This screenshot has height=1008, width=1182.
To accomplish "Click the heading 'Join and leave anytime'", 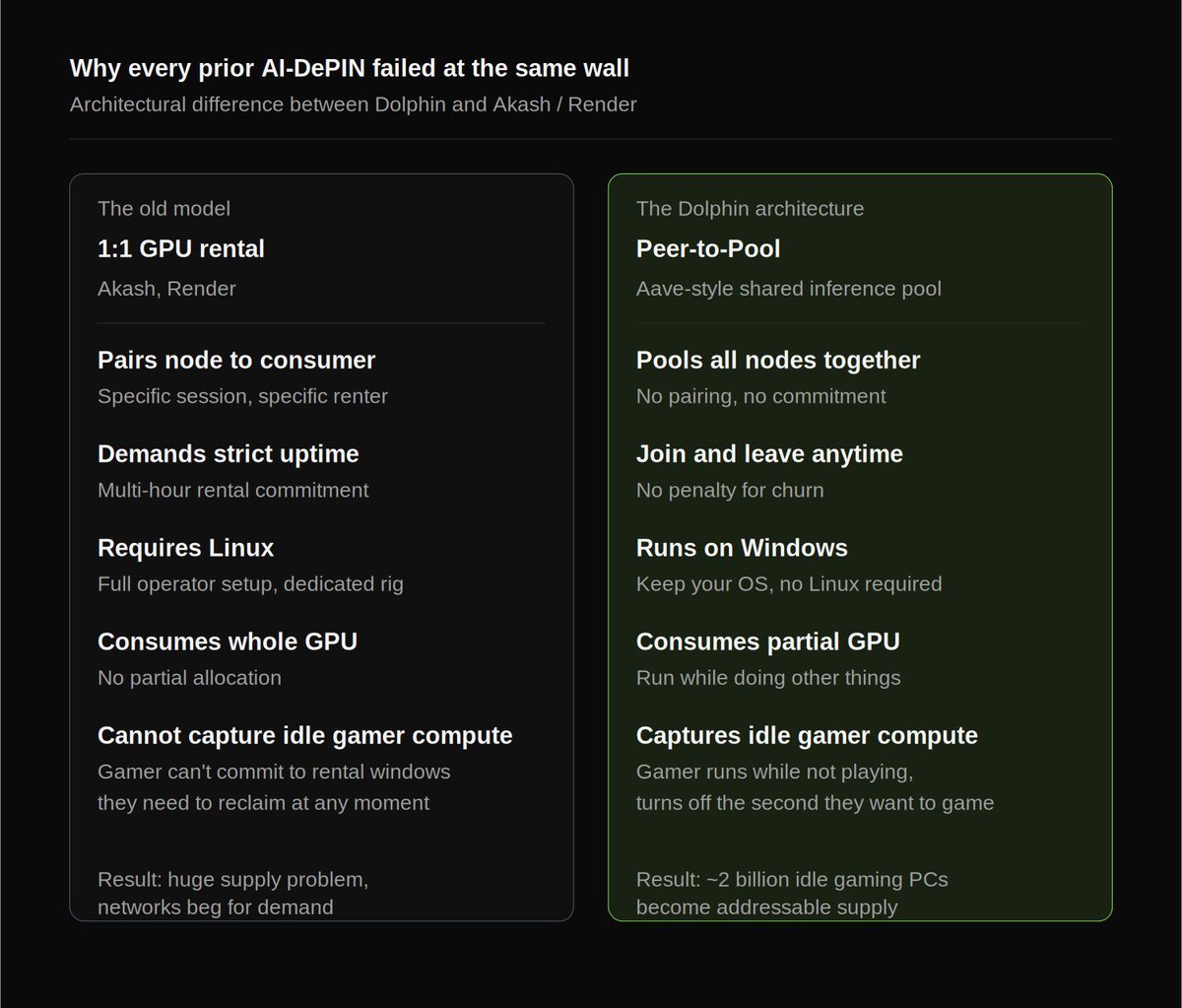I will pos(769,454).
